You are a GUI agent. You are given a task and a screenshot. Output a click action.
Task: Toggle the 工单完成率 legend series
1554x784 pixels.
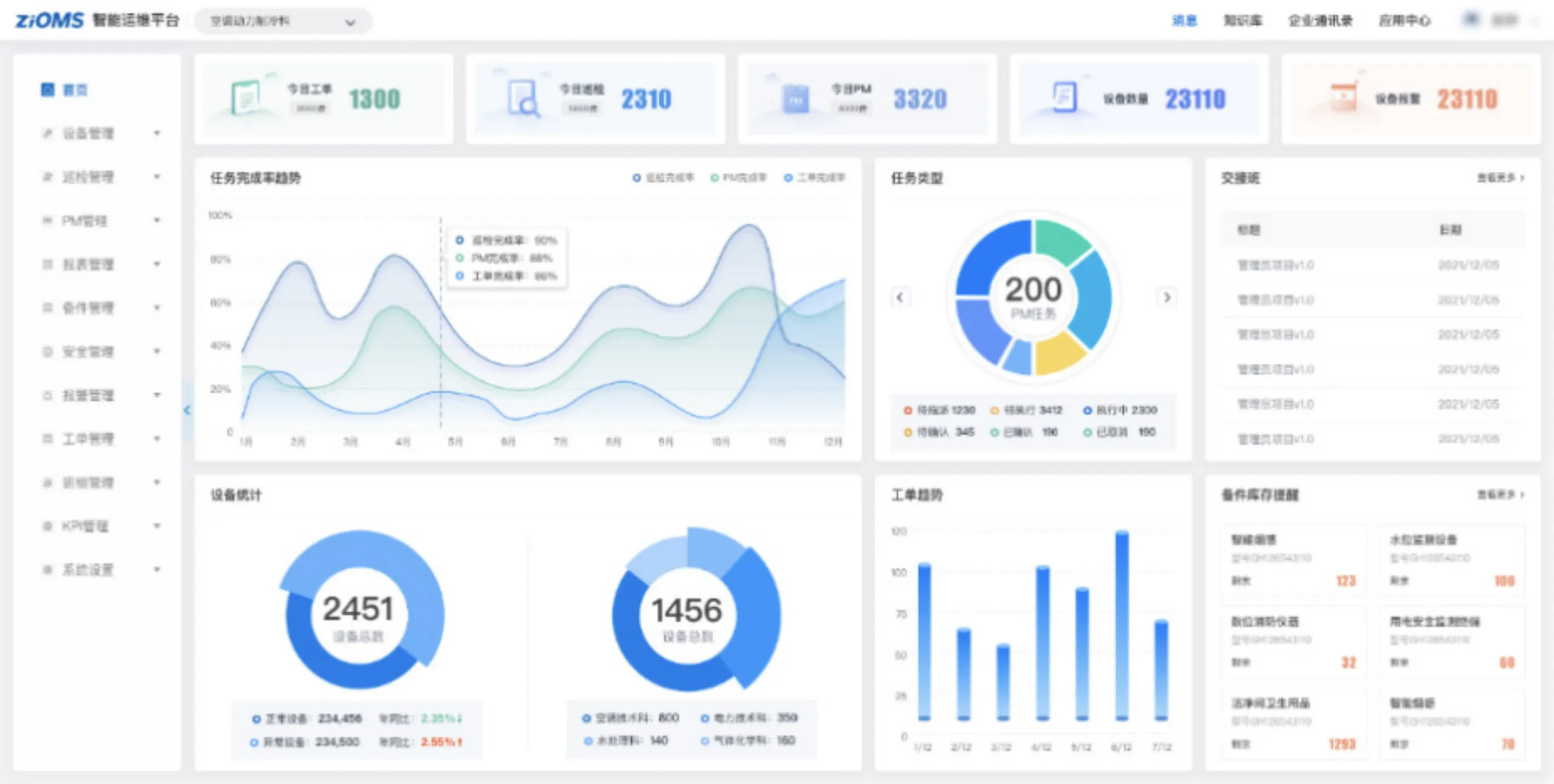pyautogui.click(x=815, y=178)
